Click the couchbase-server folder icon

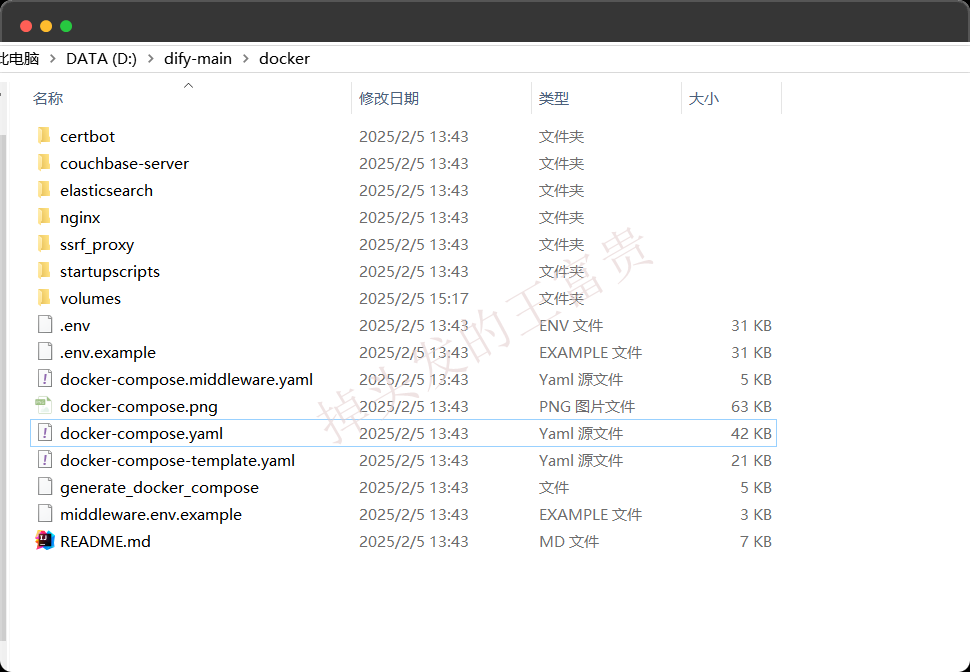44,163
